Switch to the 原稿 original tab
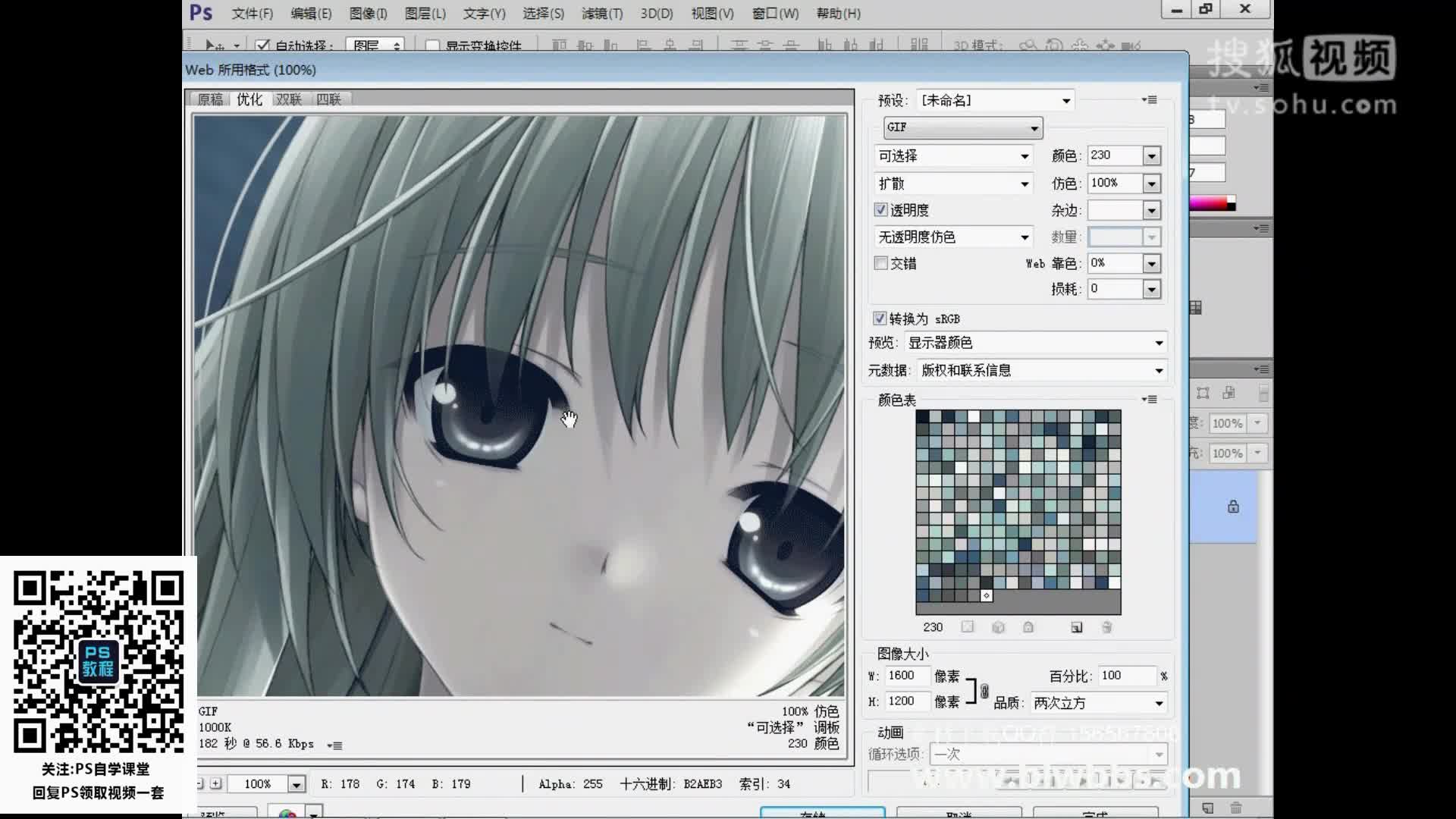Screen dimensions: 1456x819 tap(211, 99)
